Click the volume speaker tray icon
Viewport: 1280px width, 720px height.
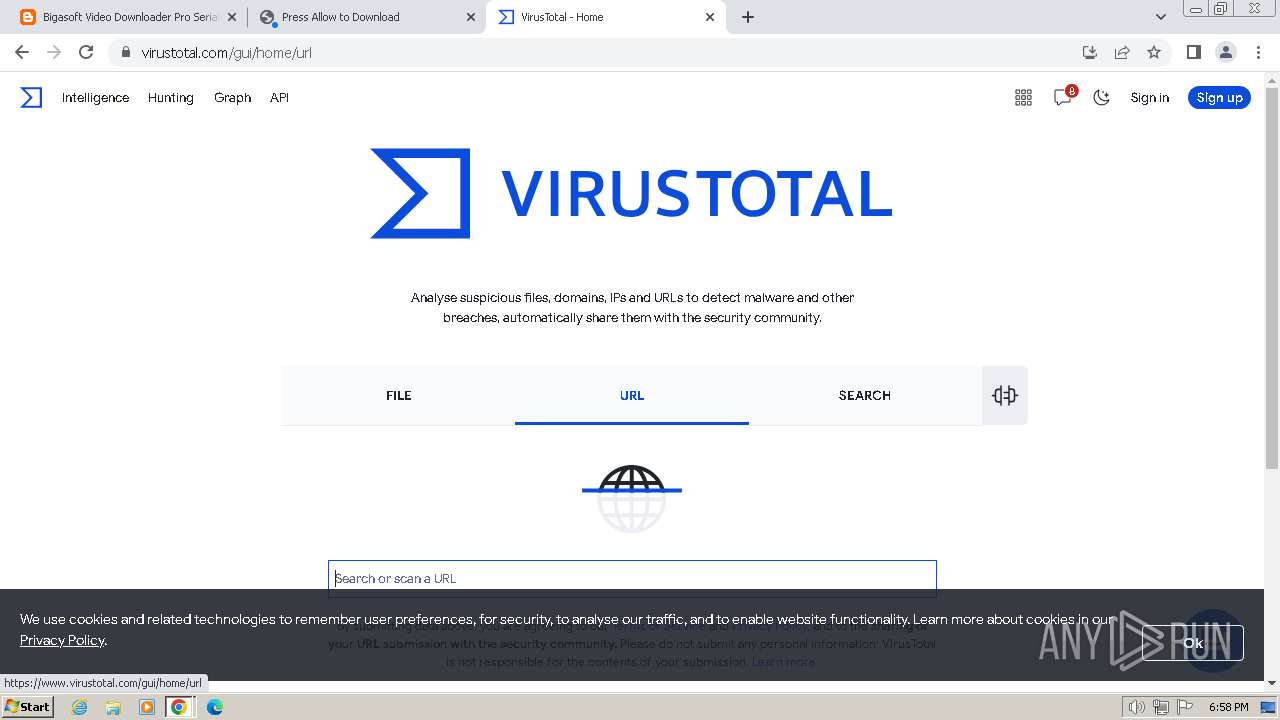click(x=1136, y=707)
